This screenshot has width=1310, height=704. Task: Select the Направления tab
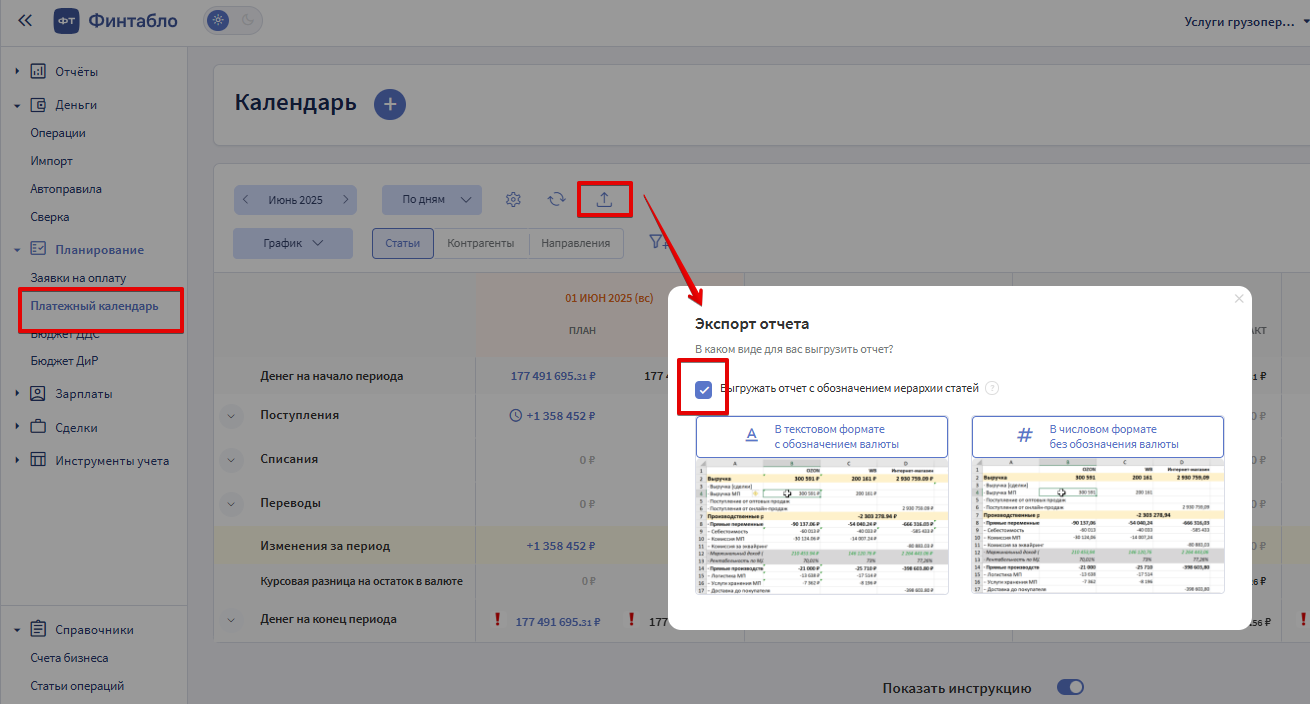575,243
